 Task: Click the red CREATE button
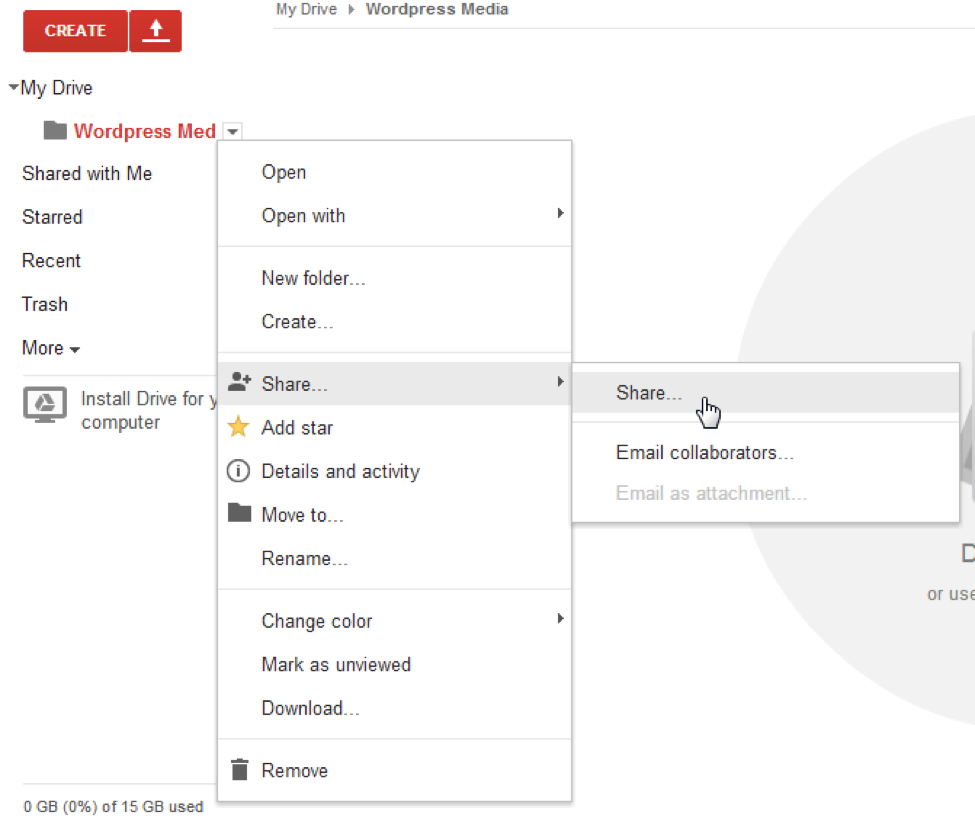coord(75,30)
